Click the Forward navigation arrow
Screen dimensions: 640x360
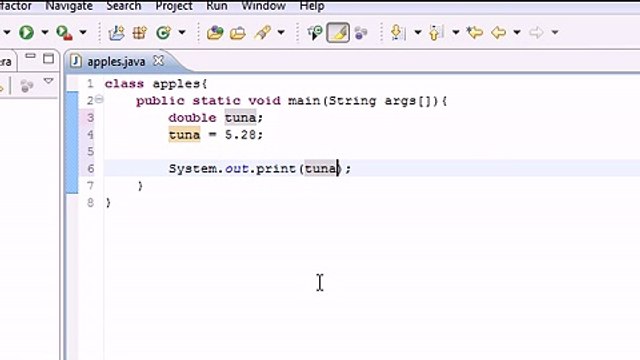tap(536, 32)
